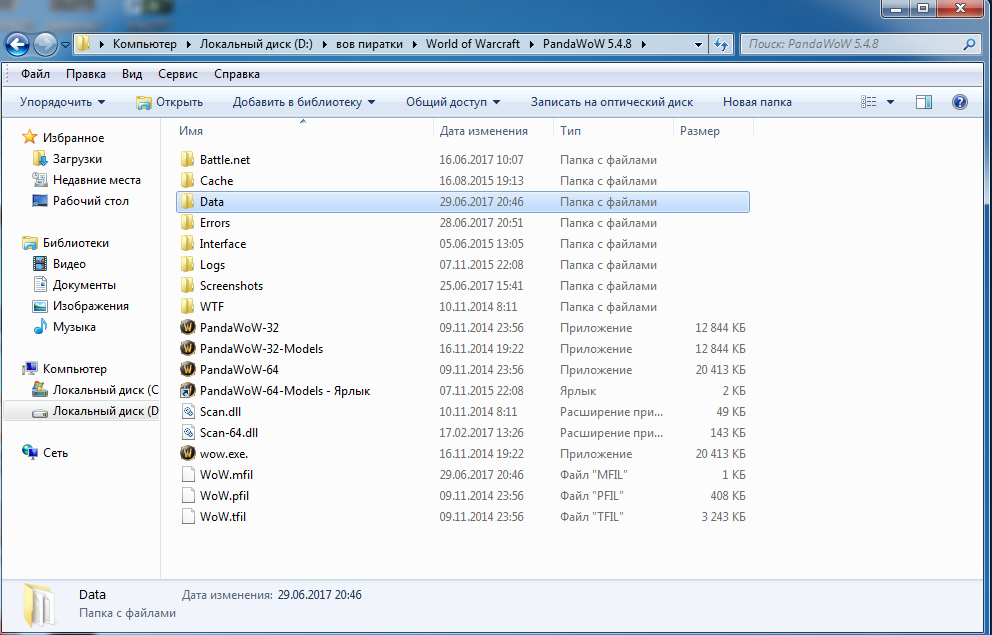Open the view options dropdown arrow

pos(890,102)
